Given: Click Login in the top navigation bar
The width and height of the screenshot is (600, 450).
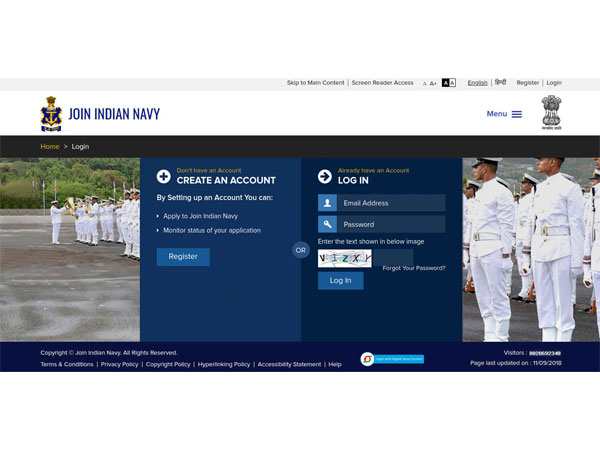Looking at the screenshot, I should [x=553, y=83].
